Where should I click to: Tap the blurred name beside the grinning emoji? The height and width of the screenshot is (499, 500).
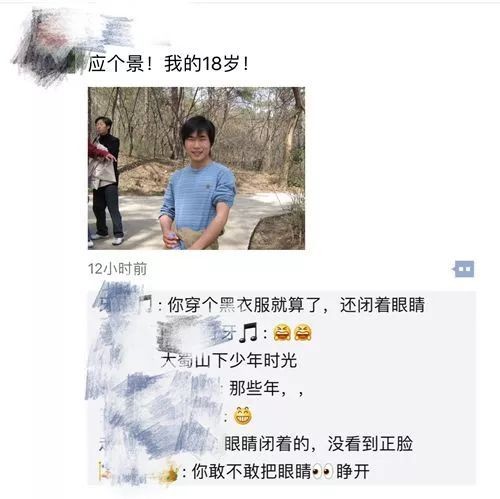pyautogui.click(x=162, y=416)
